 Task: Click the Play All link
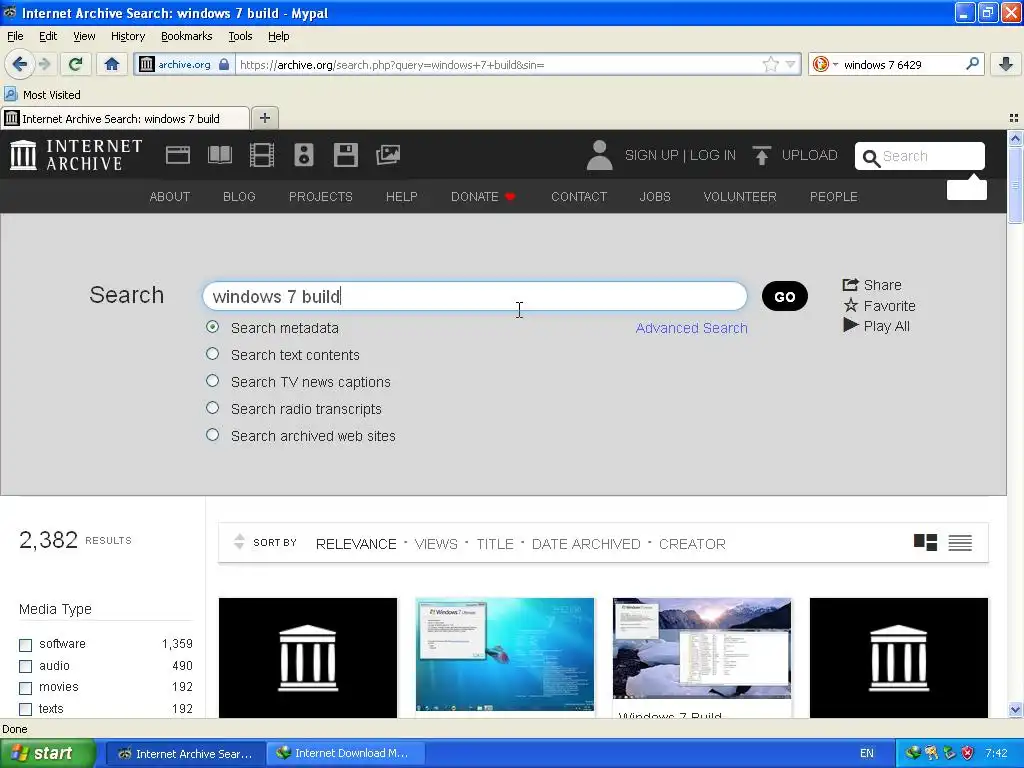[876, 326]
